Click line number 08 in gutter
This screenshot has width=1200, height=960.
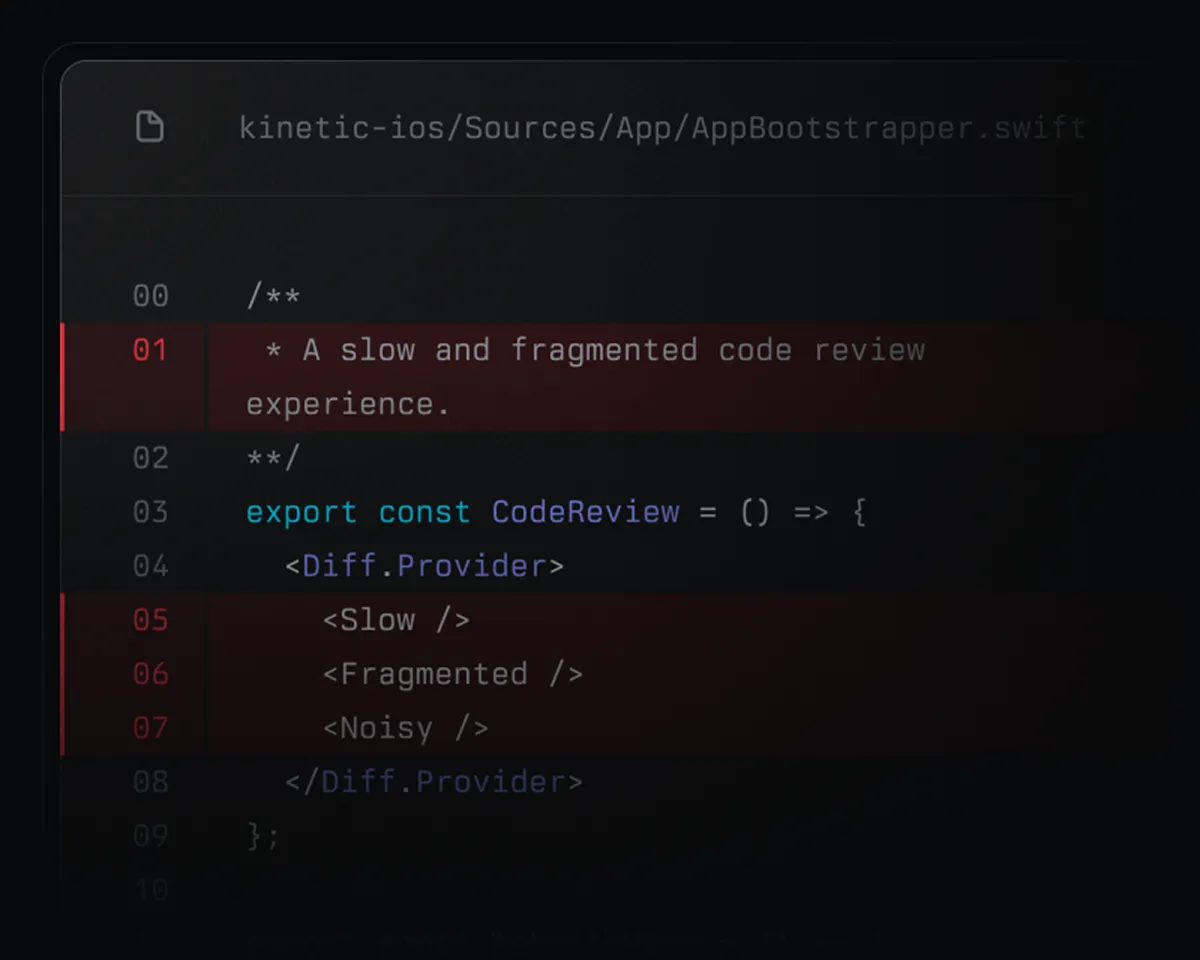[x=151, y=782]
